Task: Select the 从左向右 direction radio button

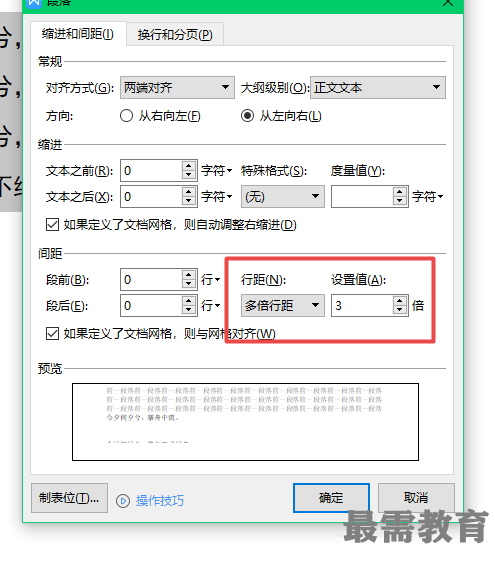Action: pyautogui.click(x=247, y=116)
